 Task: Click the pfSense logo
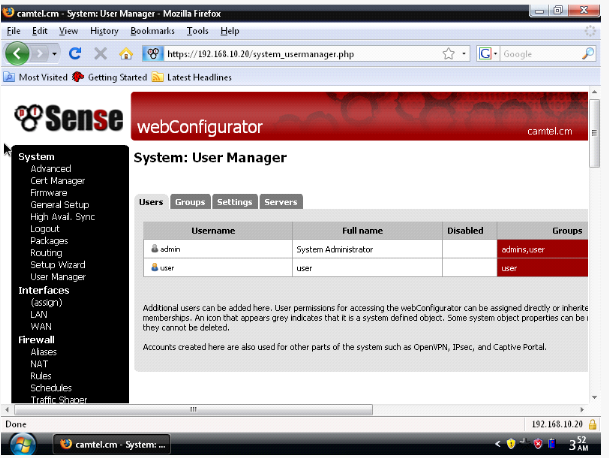click(66, 118)
